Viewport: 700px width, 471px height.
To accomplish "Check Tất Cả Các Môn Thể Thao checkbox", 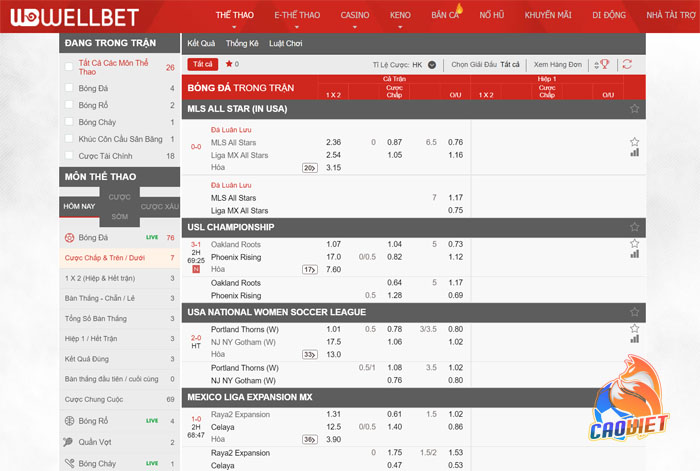I will tap(69, 67).
